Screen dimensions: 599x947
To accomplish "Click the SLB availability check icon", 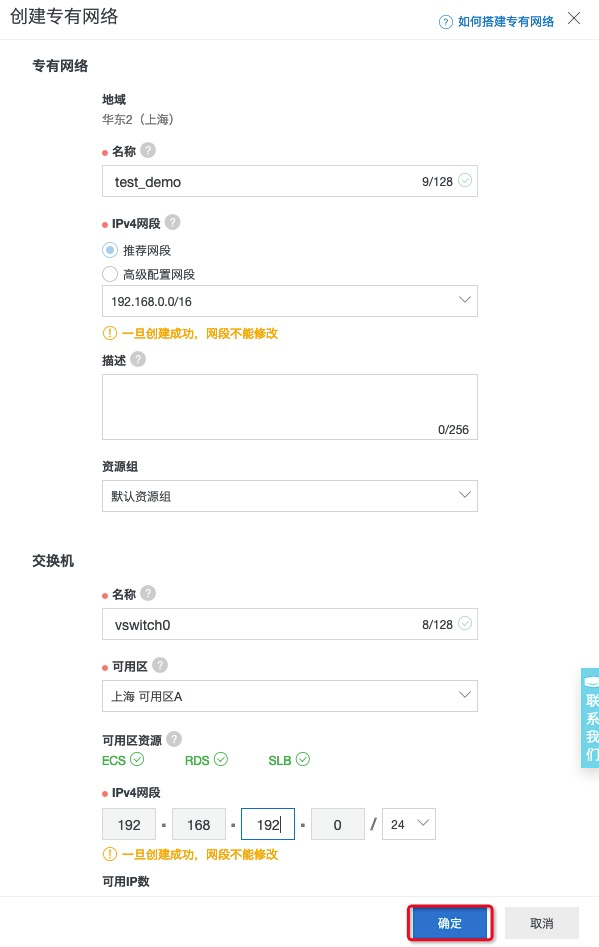I will pyautogui.click(x=303, y=759).
